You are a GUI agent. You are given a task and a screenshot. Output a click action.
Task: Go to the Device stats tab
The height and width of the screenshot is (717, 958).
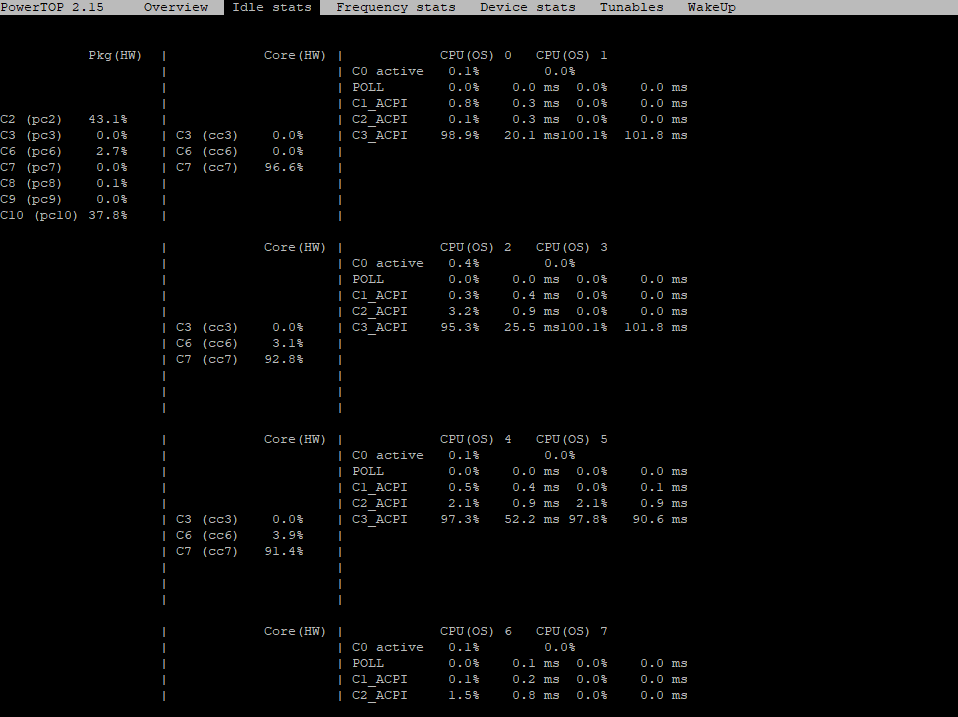pos(527,7)
